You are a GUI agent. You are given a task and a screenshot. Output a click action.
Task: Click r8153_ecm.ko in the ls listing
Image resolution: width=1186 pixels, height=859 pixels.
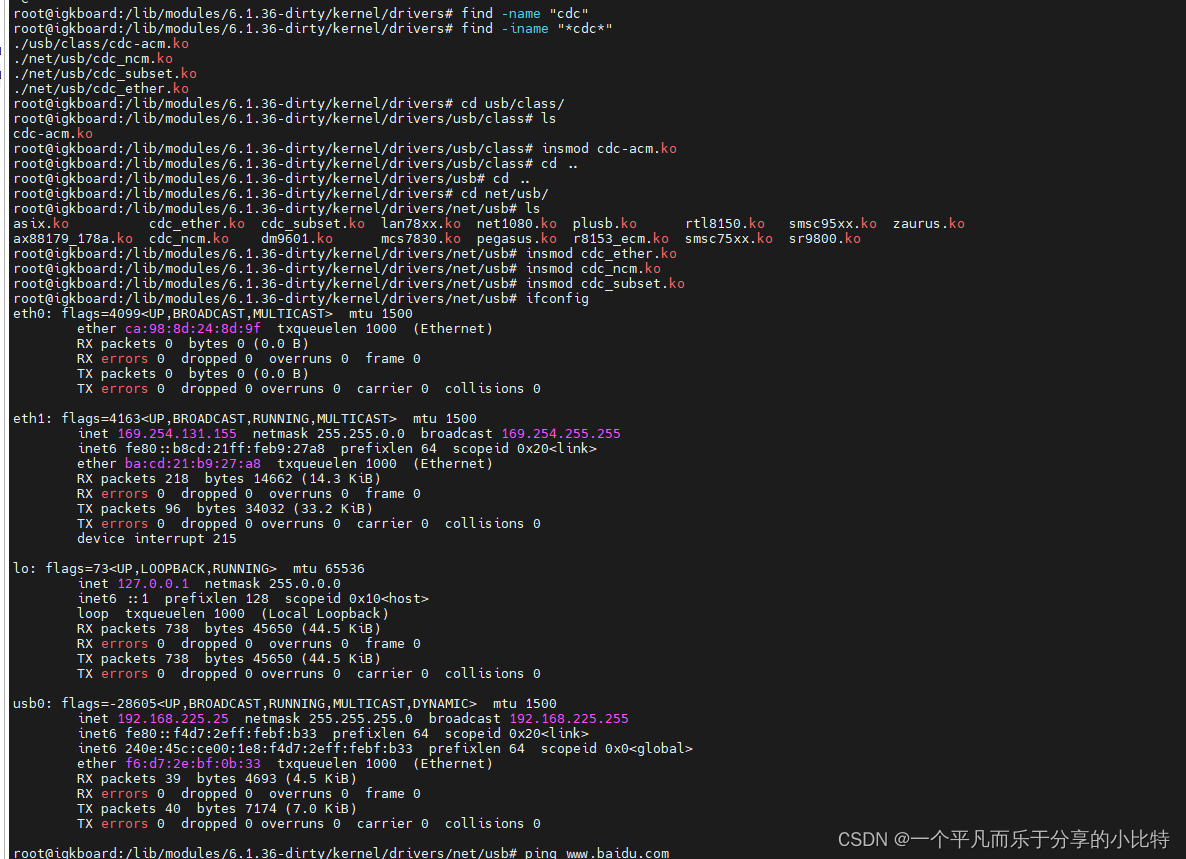coord(621,239)
